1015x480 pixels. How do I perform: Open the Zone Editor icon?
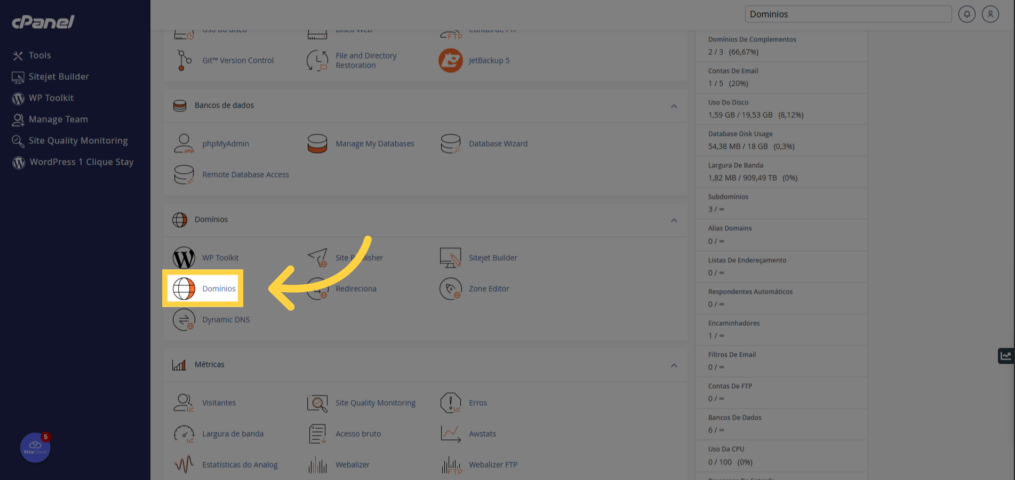(451, 289)
